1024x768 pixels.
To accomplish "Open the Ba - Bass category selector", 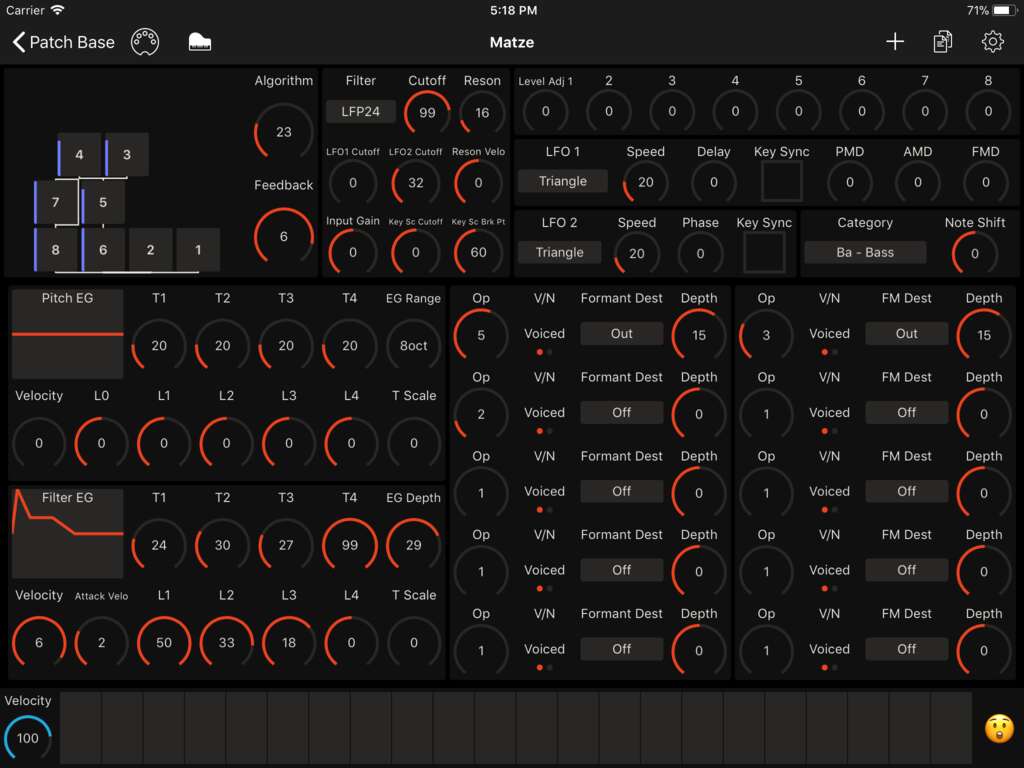I will (x=865, y=252).
